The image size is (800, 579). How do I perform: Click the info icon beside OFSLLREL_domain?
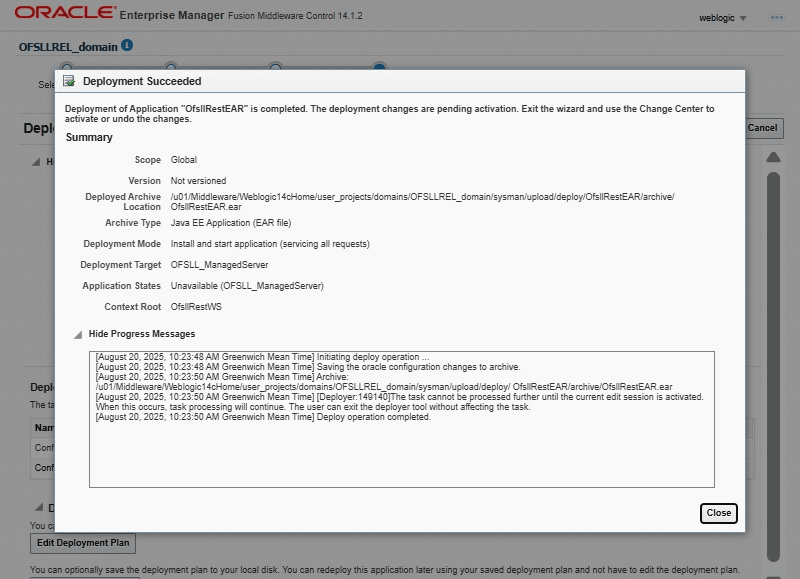(127, 46)
